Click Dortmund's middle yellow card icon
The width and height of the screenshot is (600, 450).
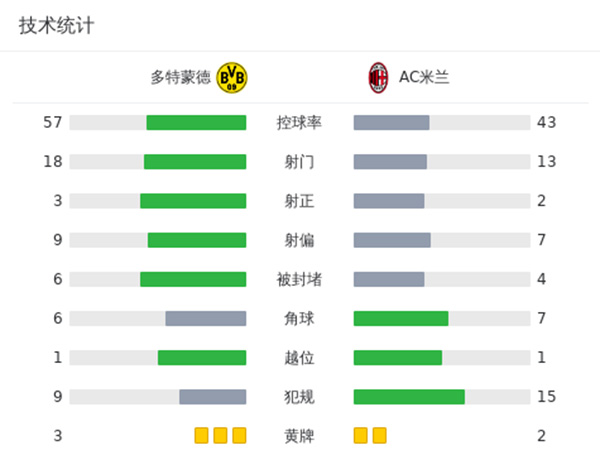(x=220, y=435)
